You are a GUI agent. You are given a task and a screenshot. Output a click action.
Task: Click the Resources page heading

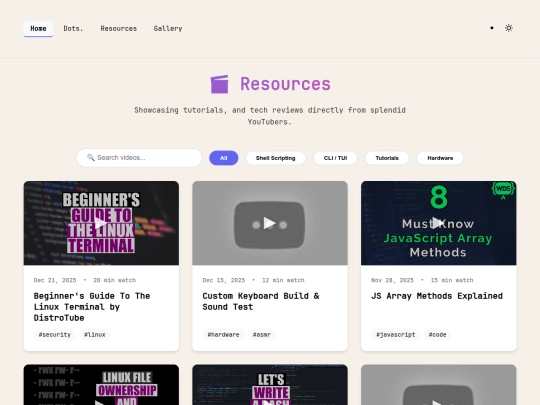click(285, 84)
